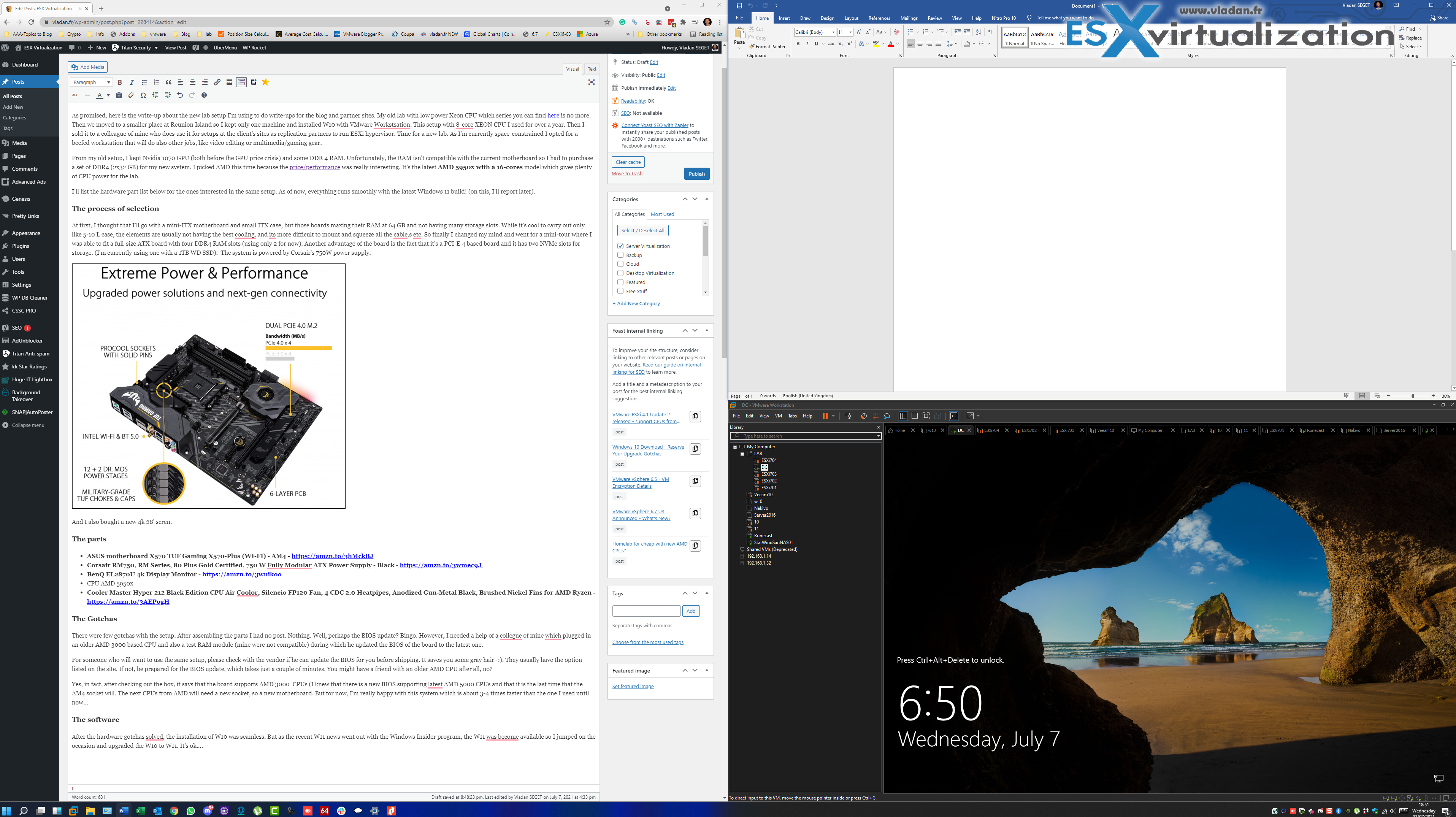The image size is (1456, 817).
Task: Collapse the Tags metabox toggle arrow
Action: (x=707, y=593)
